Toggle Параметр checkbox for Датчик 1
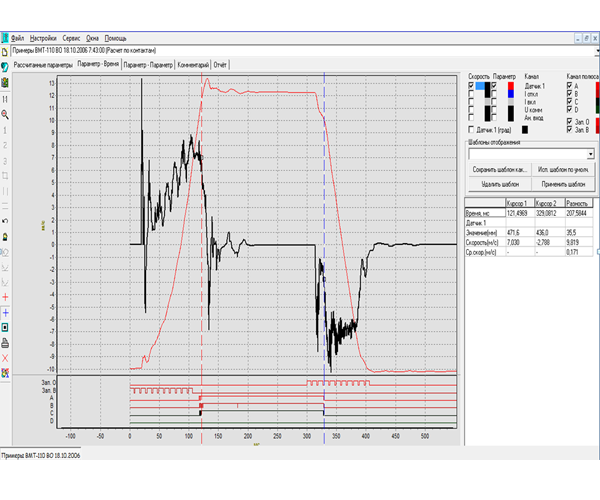The height and width of the screenshot is (500, 600). click(494, 86)
